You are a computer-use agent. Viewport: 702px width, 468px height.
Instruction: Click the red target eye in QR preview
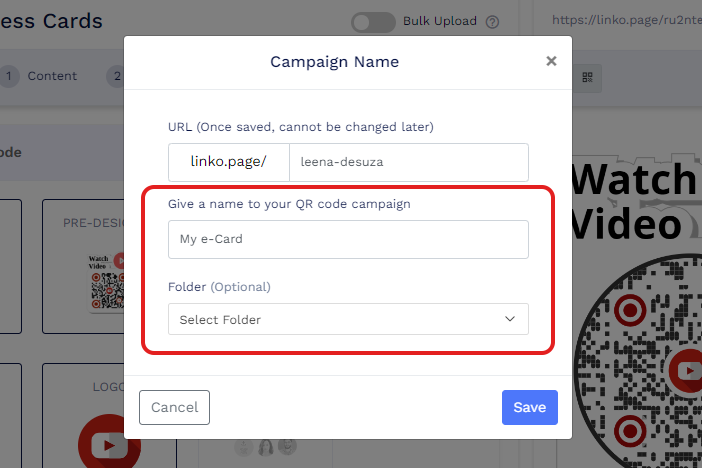(628, 309)
